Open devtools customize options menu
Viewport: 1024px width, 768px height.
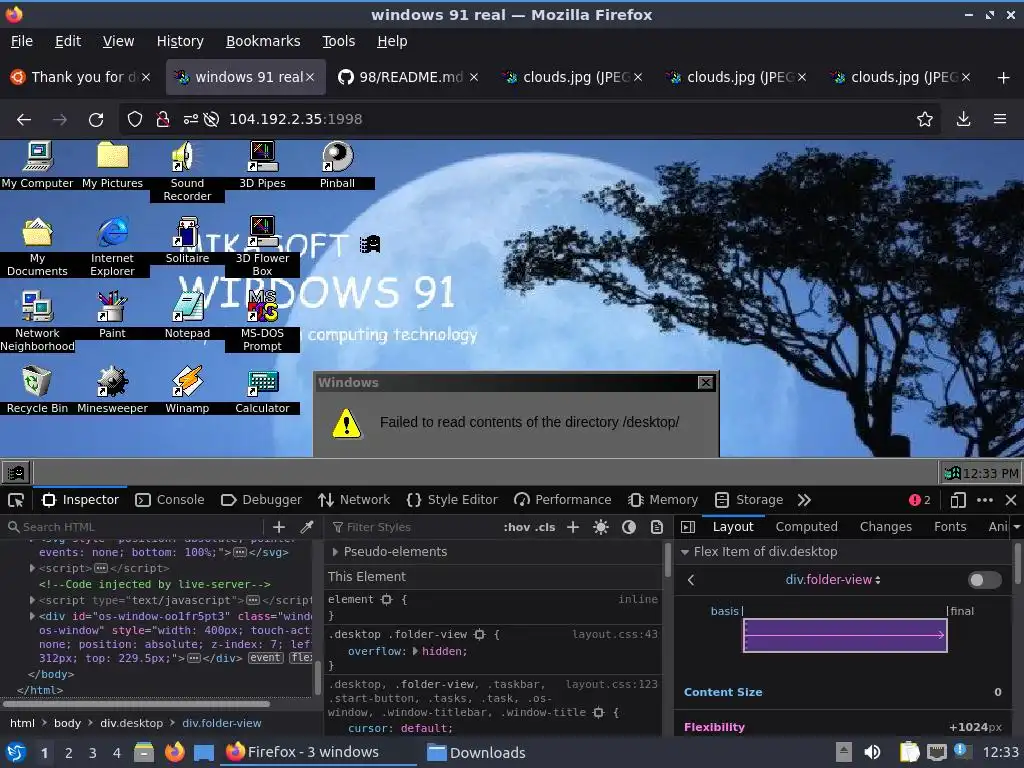point(985,500)
